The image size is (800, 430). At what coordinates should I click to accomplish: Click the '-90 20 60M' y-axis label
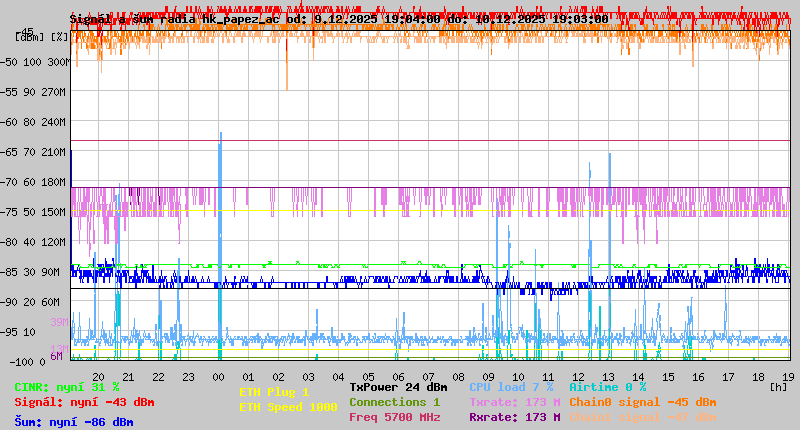[x=31, y=302]
